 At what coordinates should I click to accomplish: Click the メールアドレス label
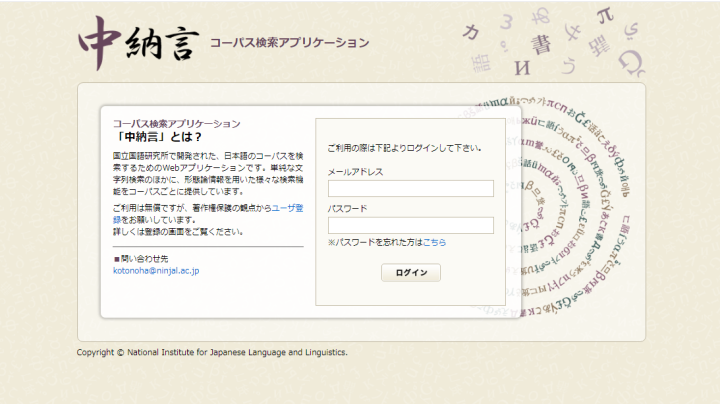[x=355, y=172]
